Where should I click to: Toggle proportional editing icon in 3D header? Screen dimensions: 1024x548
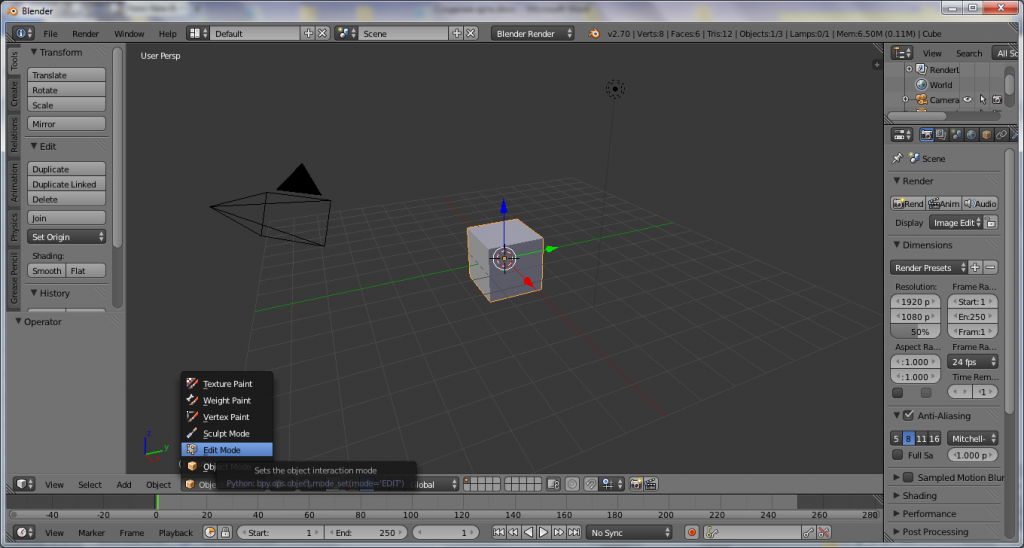point(572,485)
